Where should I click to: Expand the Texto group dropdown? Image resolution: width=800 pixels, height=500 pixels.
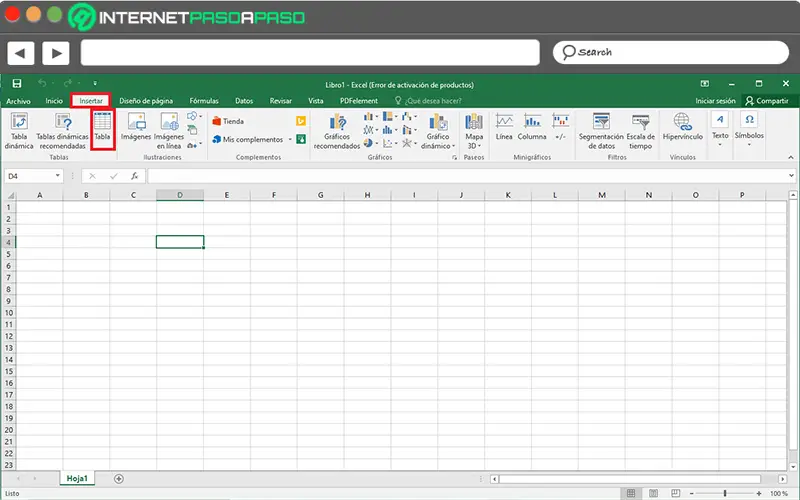(x=720, y=145)
